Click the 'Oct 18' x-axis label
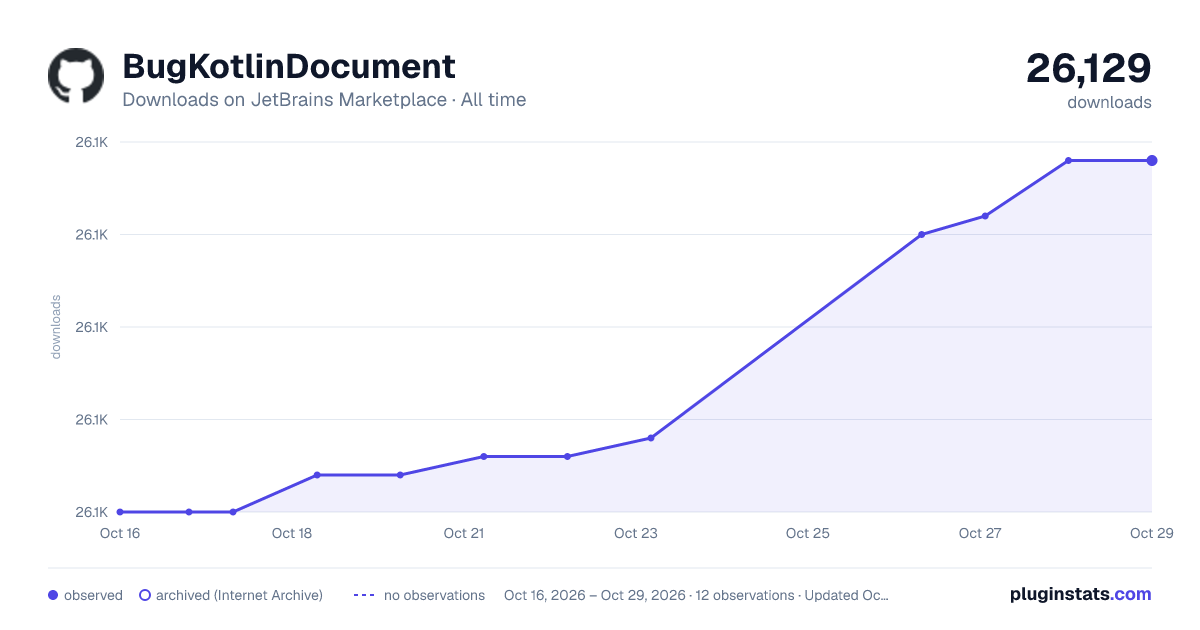1200x630 pixels. [292, 533]
